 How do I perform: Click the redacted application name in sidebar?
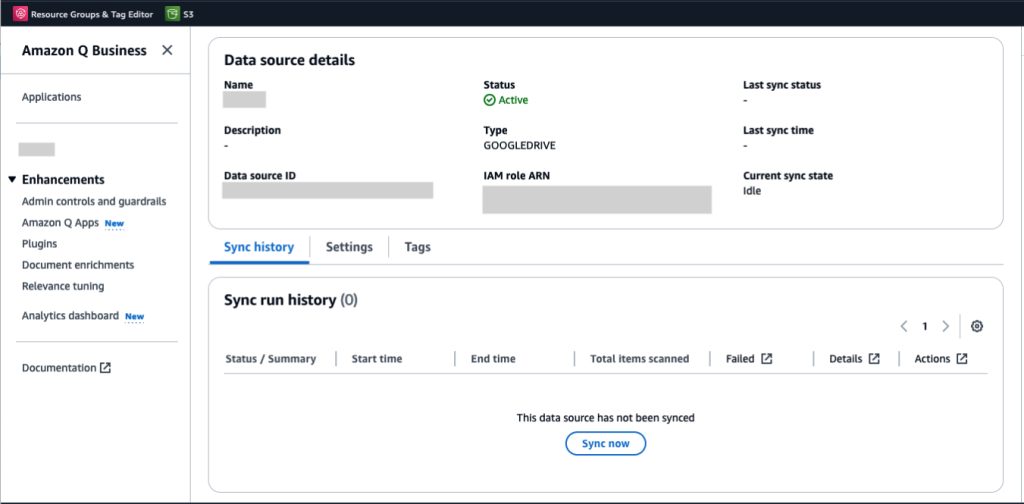pos(37,149)
